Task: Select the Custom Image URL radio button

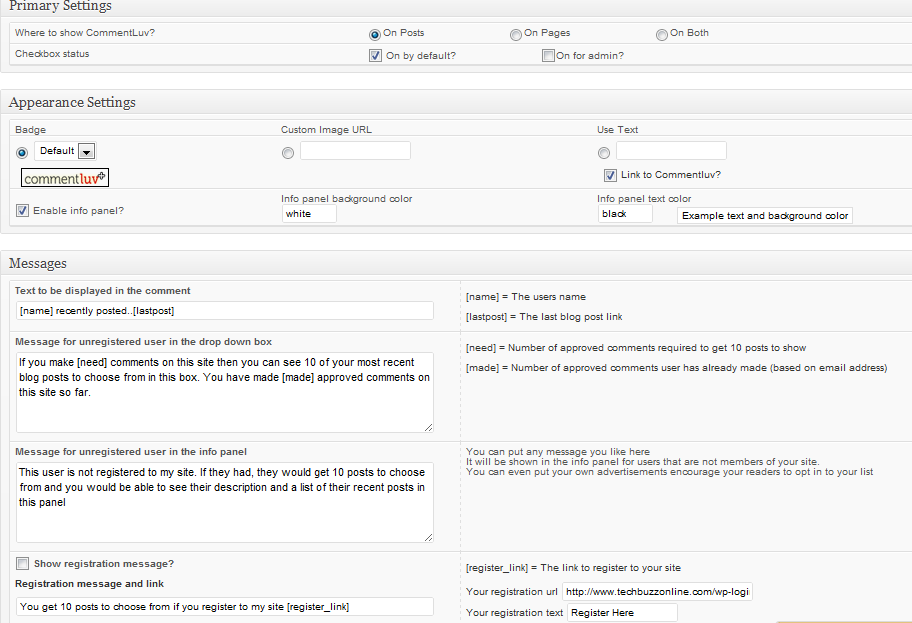Action: [288, 153]
